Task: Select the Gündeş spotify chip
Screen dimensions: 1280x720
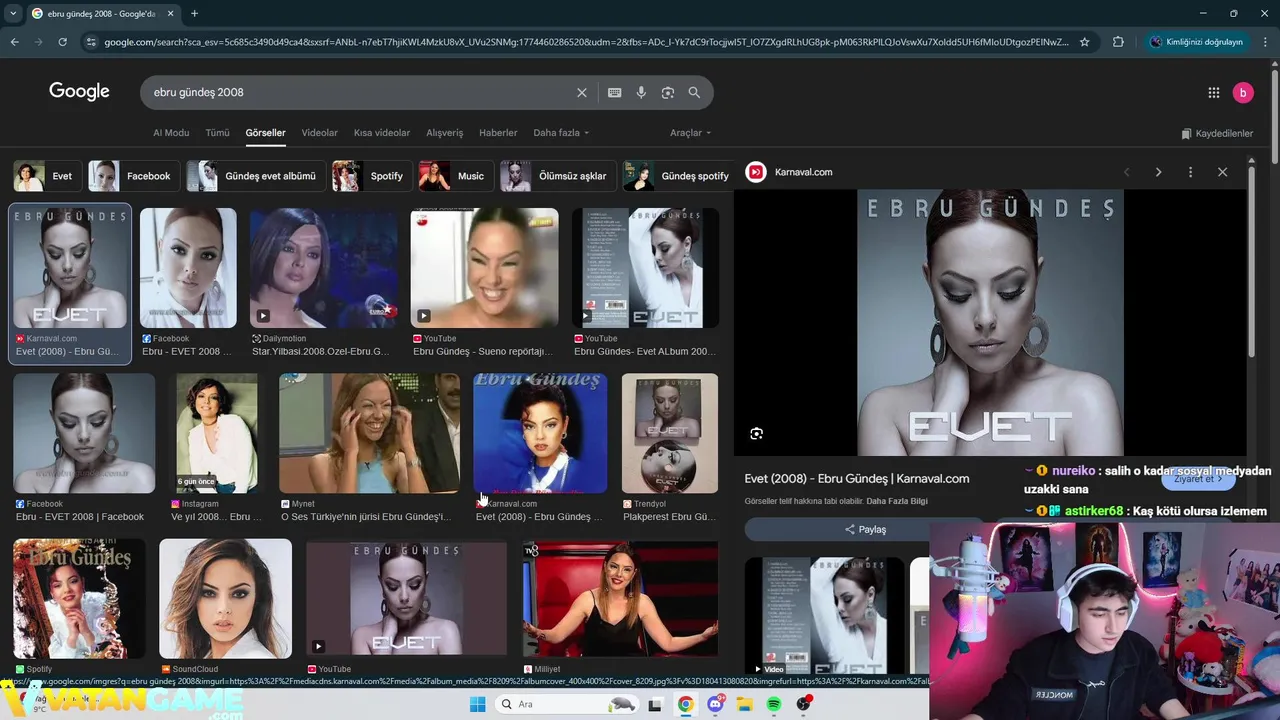Action: pyautogui.click(x=680, y=176)
